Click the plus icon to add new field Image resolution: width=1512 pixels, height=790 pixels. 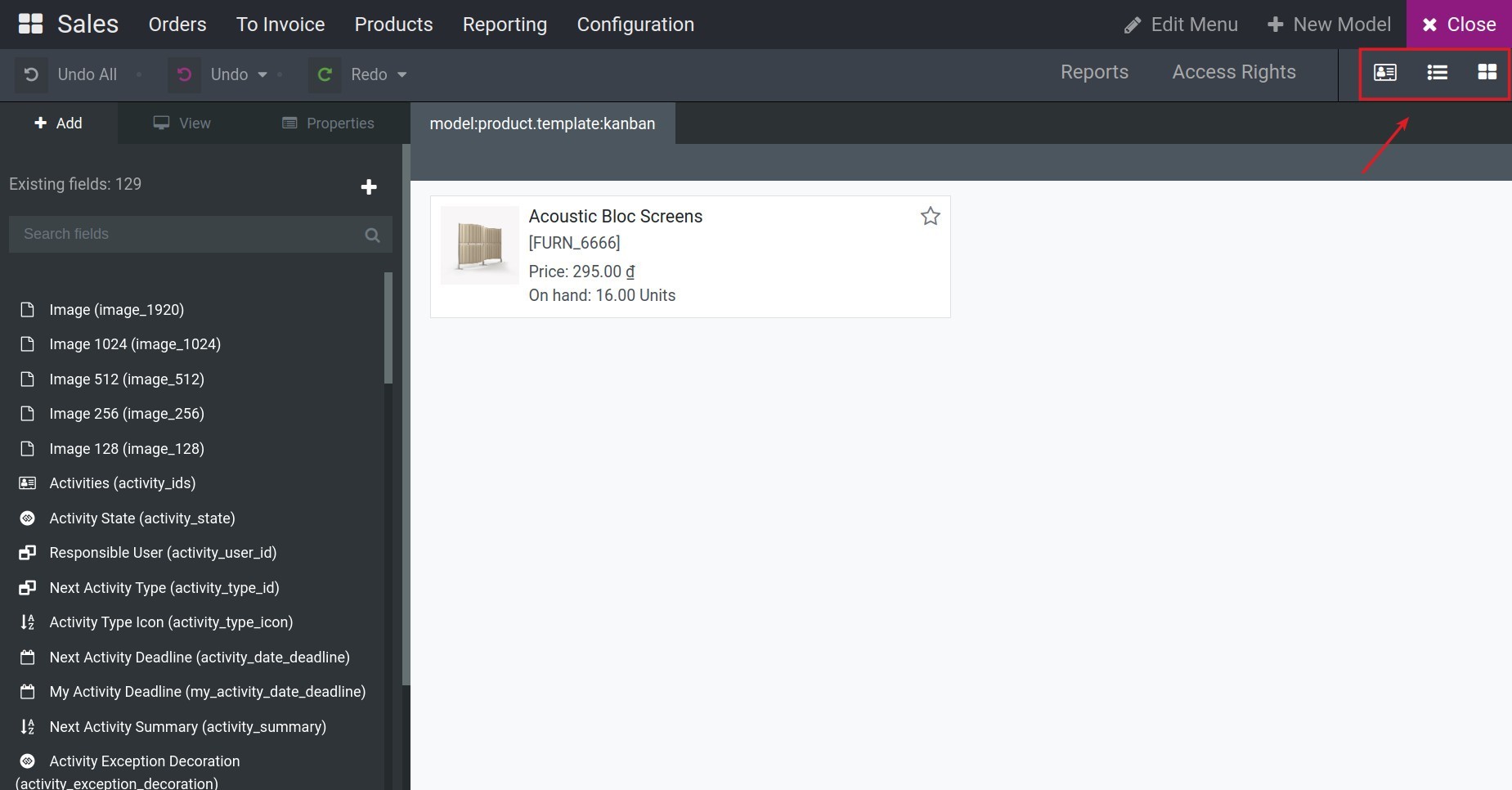tap(369, 187)
